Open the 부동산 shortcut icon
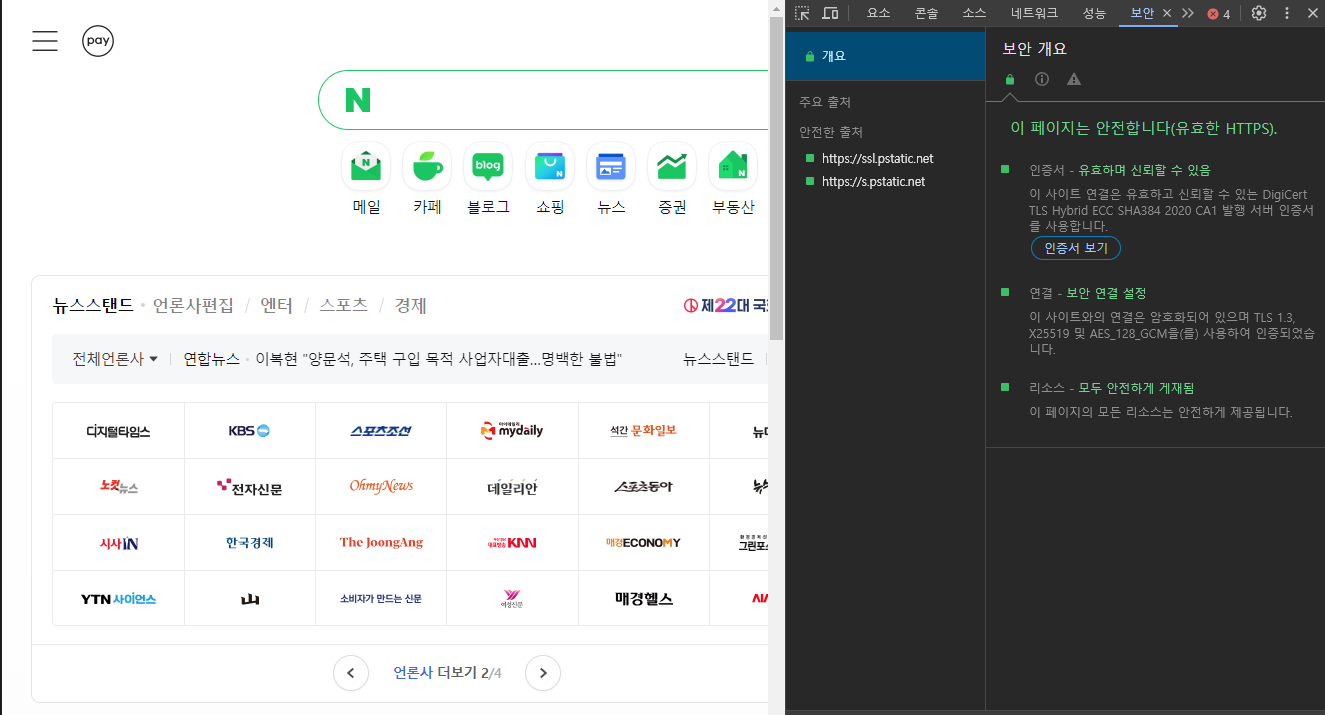This screenshot has height=715, width=1325. tap(733, 166)
